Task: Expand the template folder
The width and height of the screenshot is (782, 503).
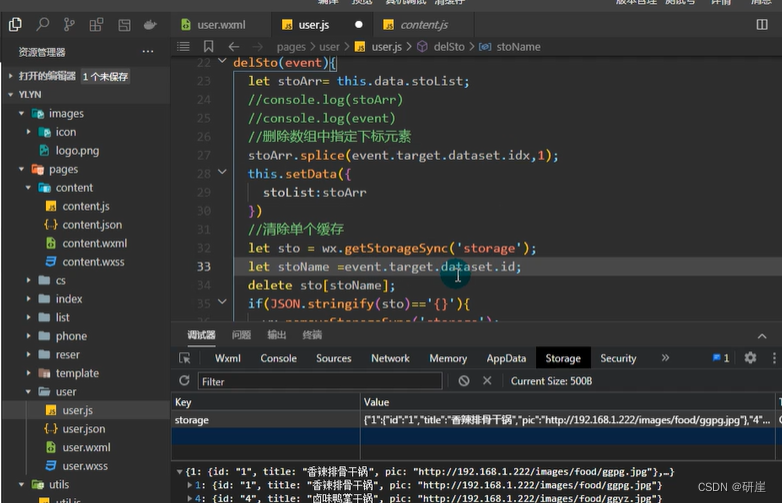Action: 28,373
